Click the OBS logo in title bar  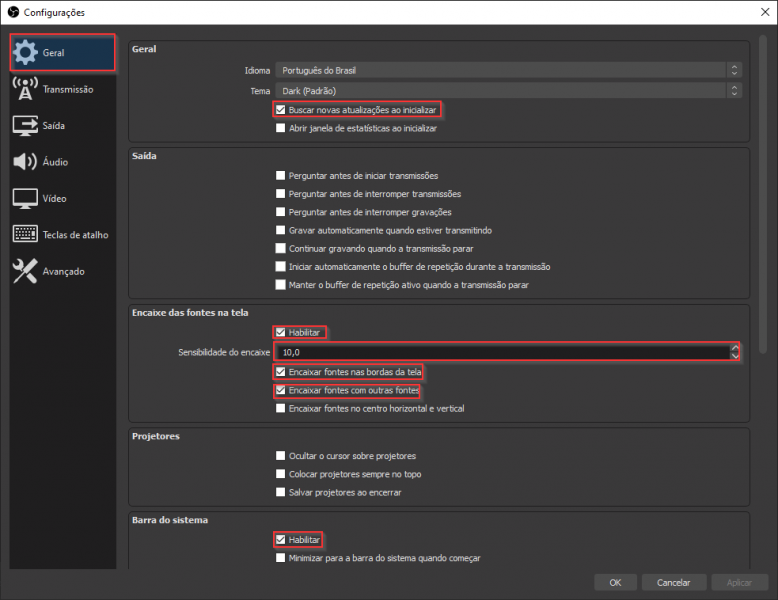pyautogui.click(x=13, y=12)
